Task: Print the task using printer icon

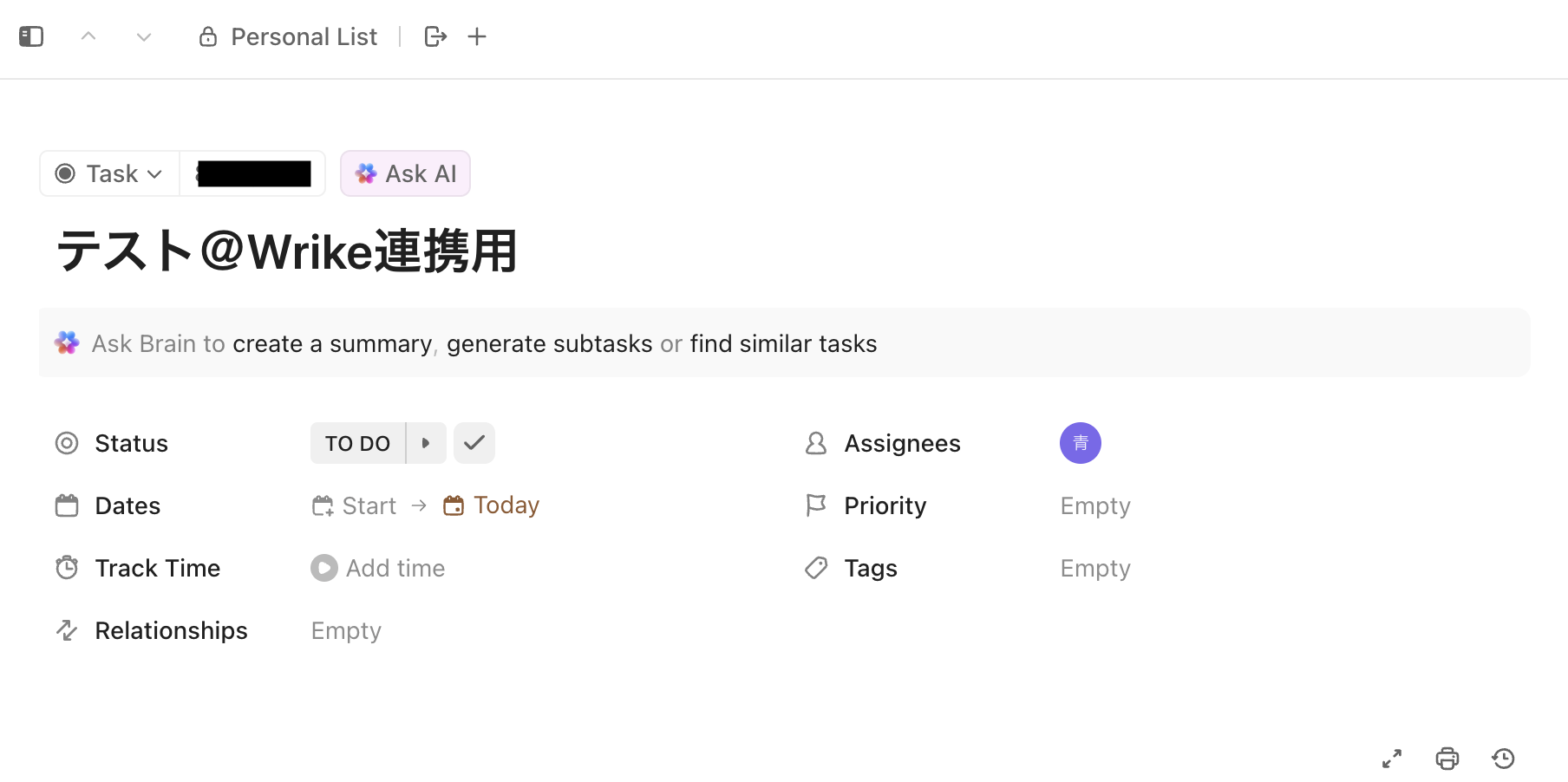Action: 1447,759
